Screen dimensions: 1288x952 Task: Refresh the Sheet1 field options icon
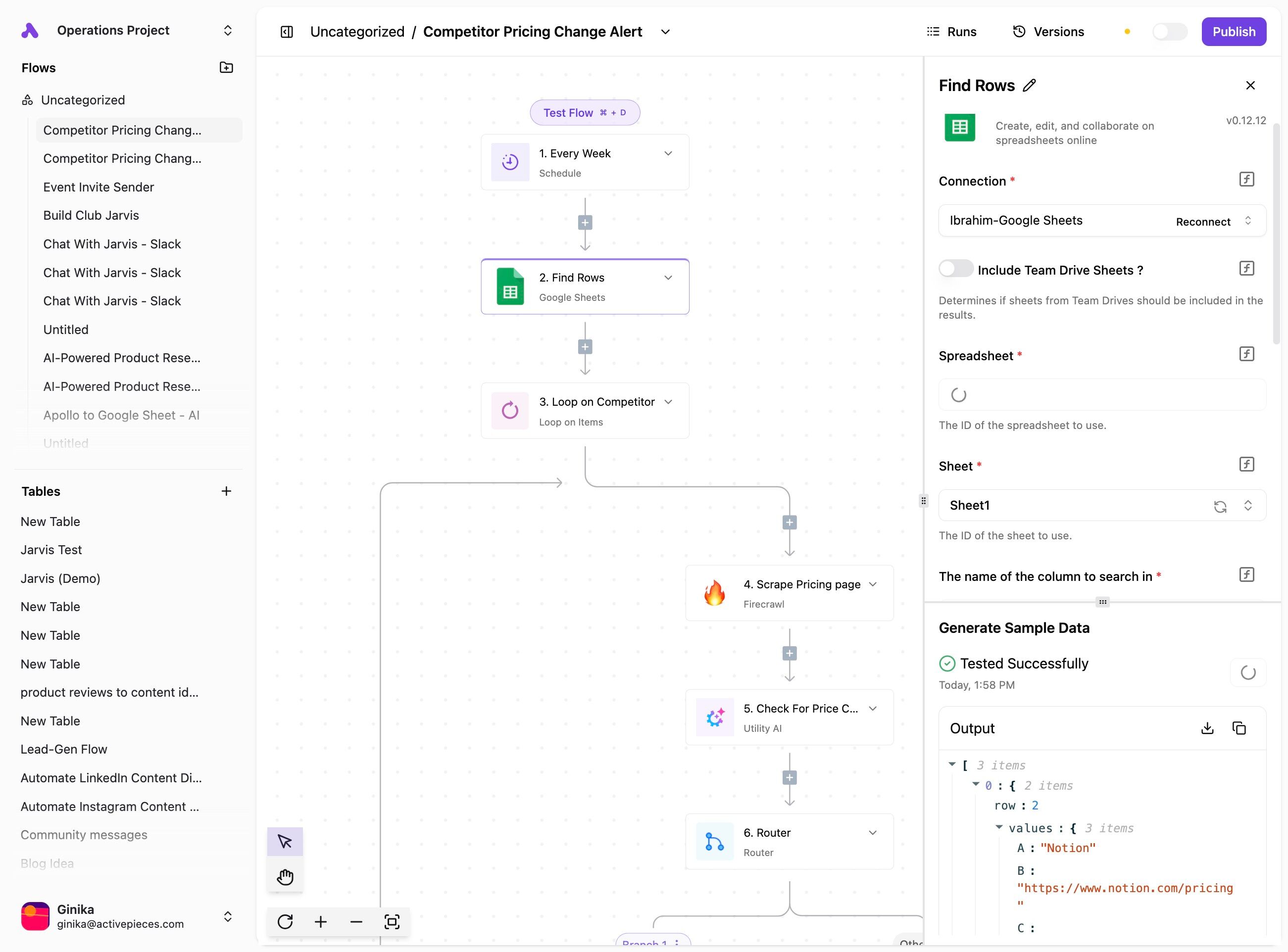pyautogui.click(x=1220, y=506)
